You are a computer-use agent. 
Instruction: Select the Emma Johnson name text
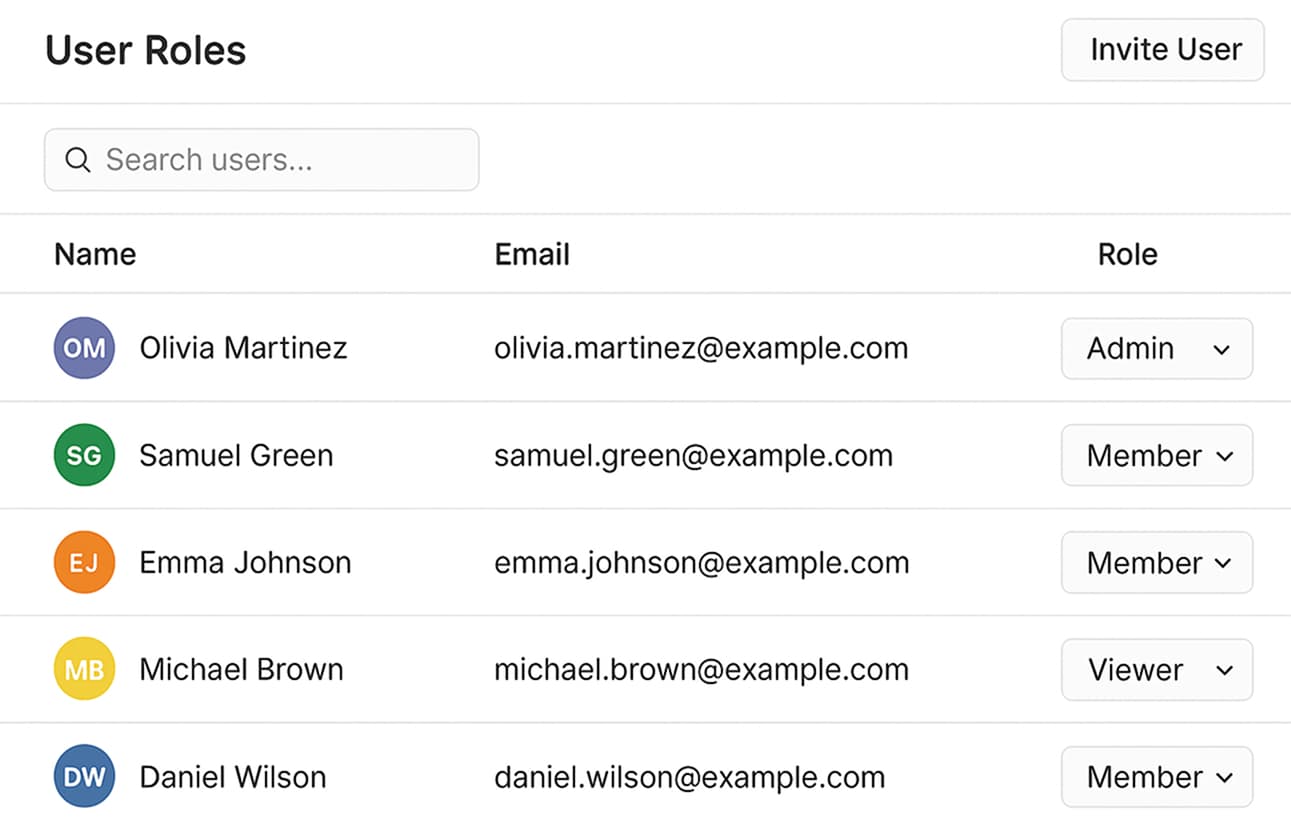(x=245, y=562)
